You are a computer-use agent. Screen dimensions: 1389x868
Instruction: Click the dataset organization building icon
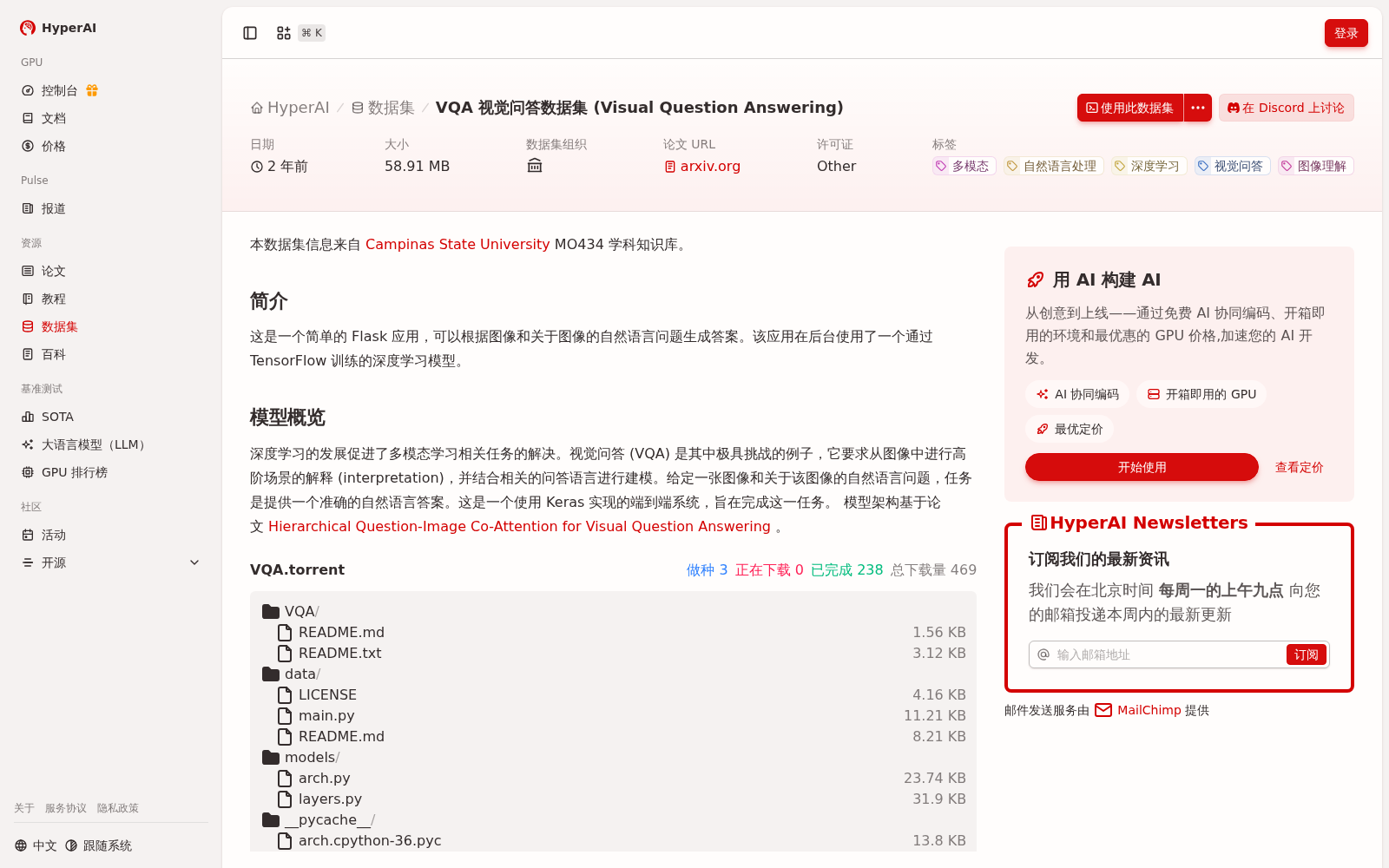535,166
